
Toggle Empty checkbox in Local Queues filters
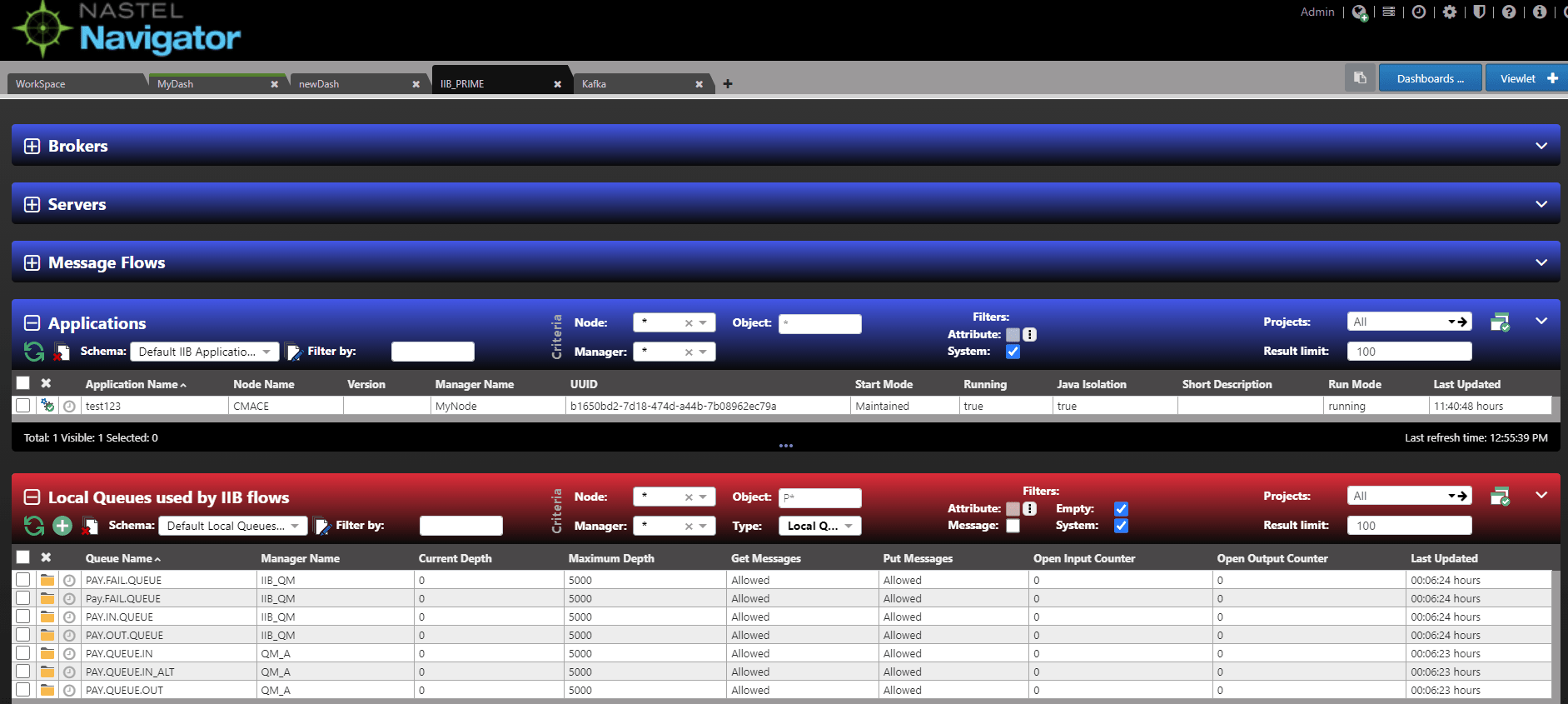coord(1121,509)
